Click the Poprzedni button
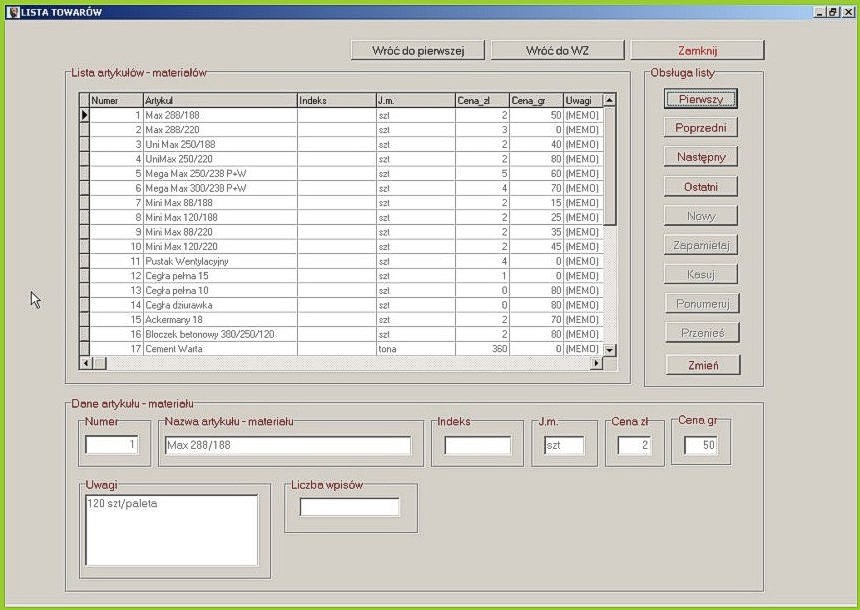The image size is (860, 610). (x=701, y=128)
